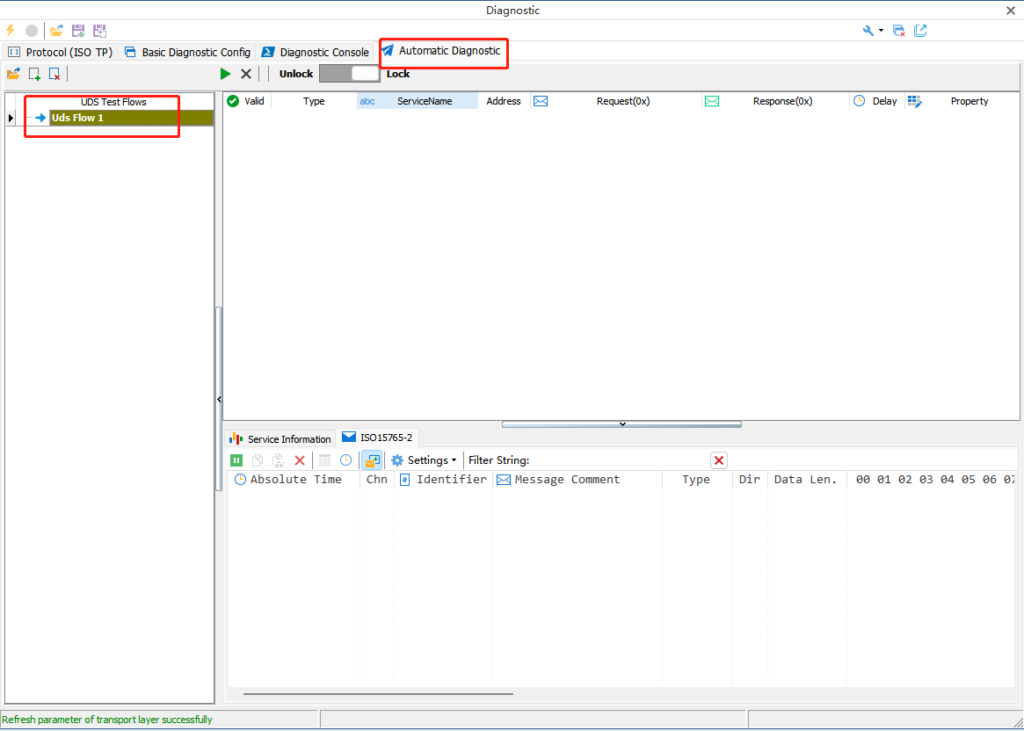This screenshot has height=731, width=1024.
Task: Click the green run flow play button
Action: pos(225,74)
